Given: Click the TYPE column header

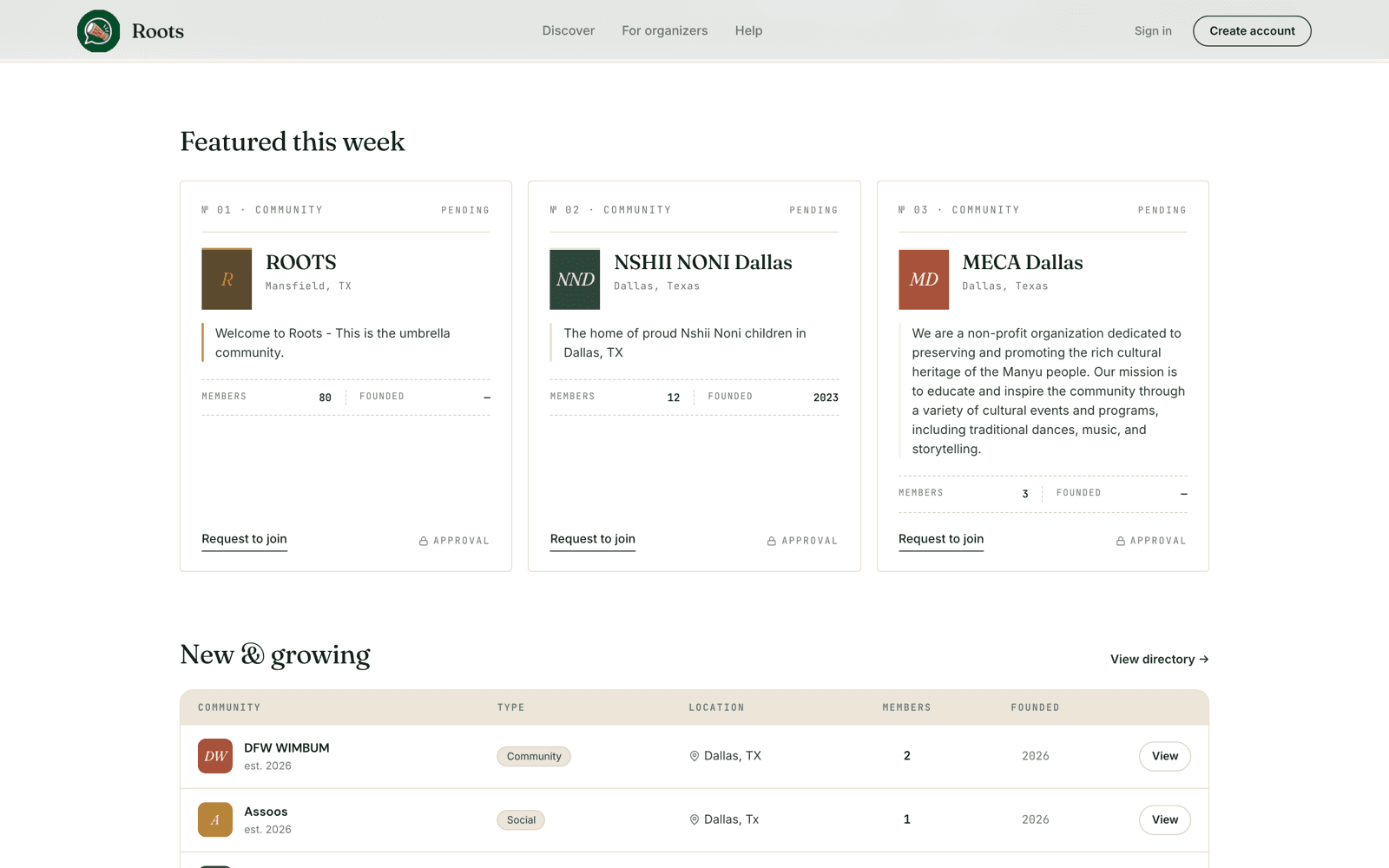Looking at the screenshot, I should [510, 707].
